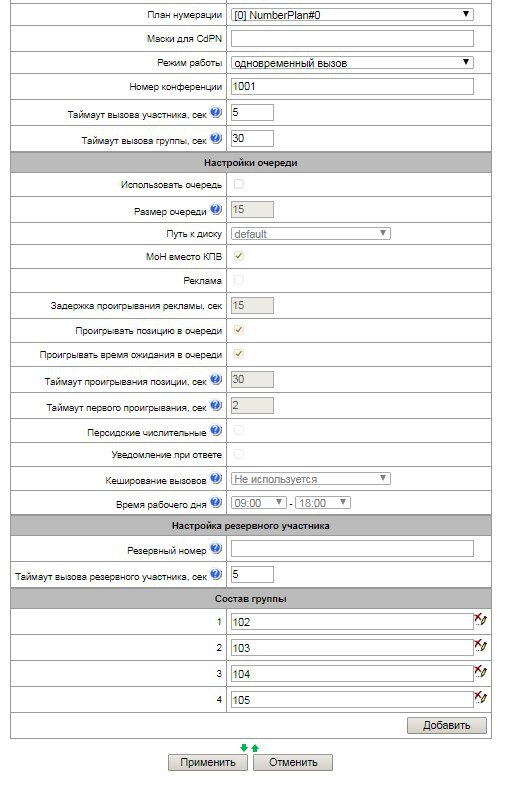Open help for Таймаут вызова участника
514x794 pixels.
pos(216,112)
